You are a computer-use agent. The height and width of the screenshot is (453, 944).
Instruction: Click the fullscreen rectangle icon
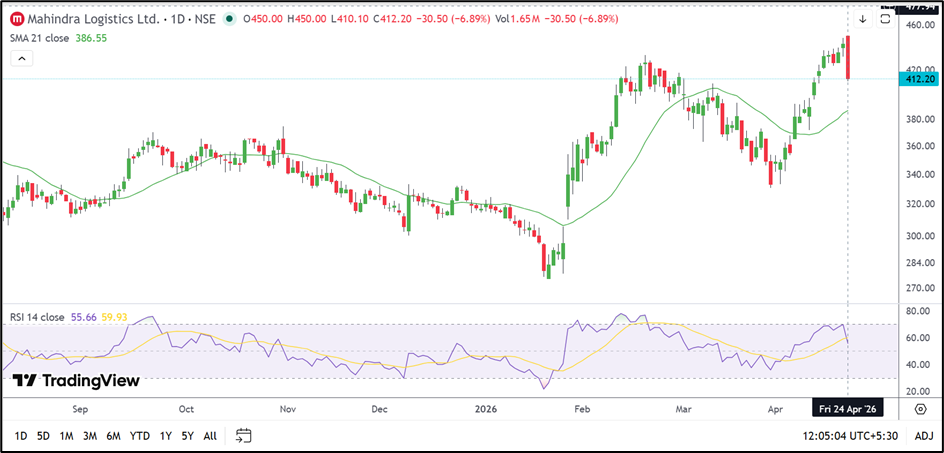coord(887,18)
